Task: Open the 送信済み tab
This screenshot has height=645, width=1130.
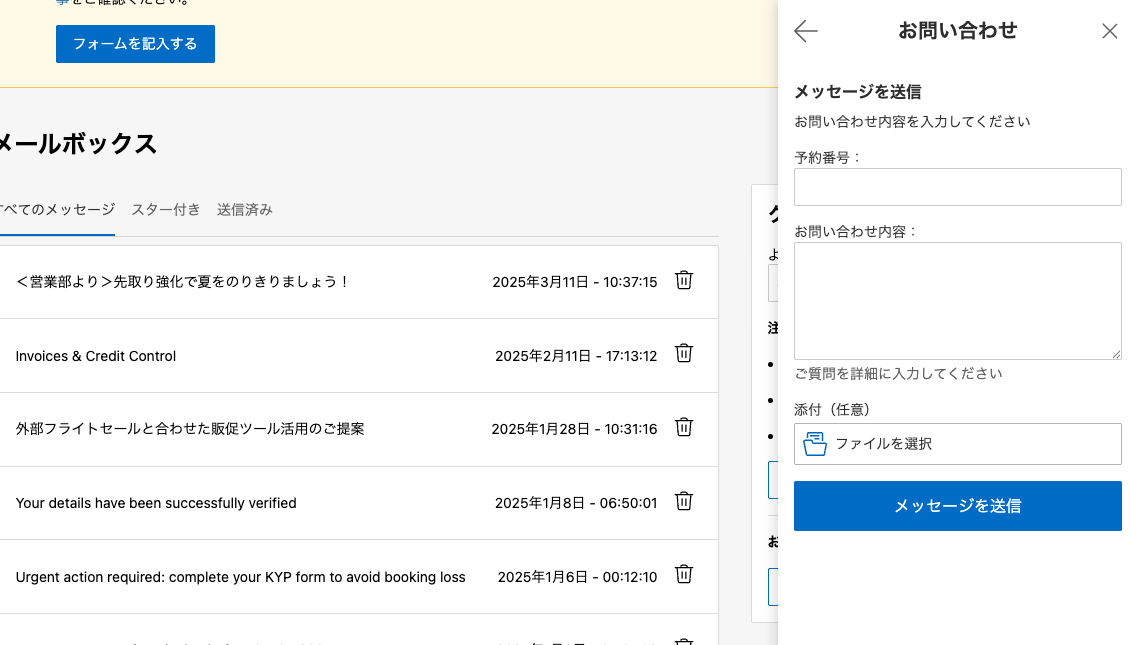Action: pyautogui.click(x=245, y=210)
